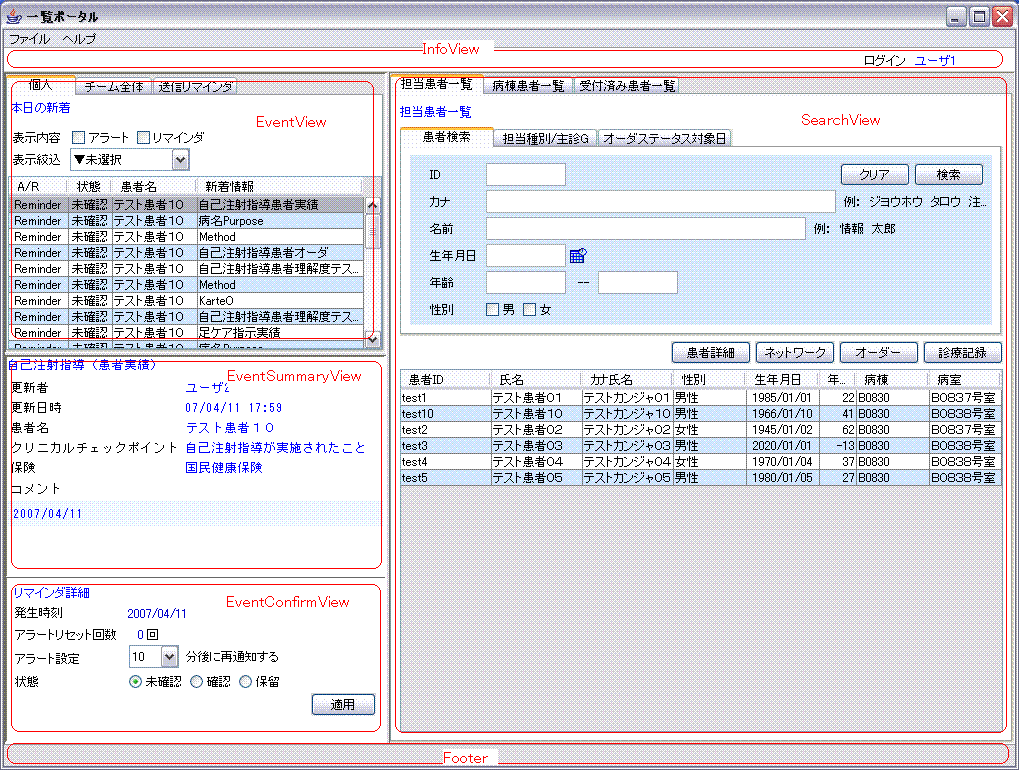Viewport: 1019px width, 770px height.
Task: Click the event list scroll down arrow
Action: 372,339
